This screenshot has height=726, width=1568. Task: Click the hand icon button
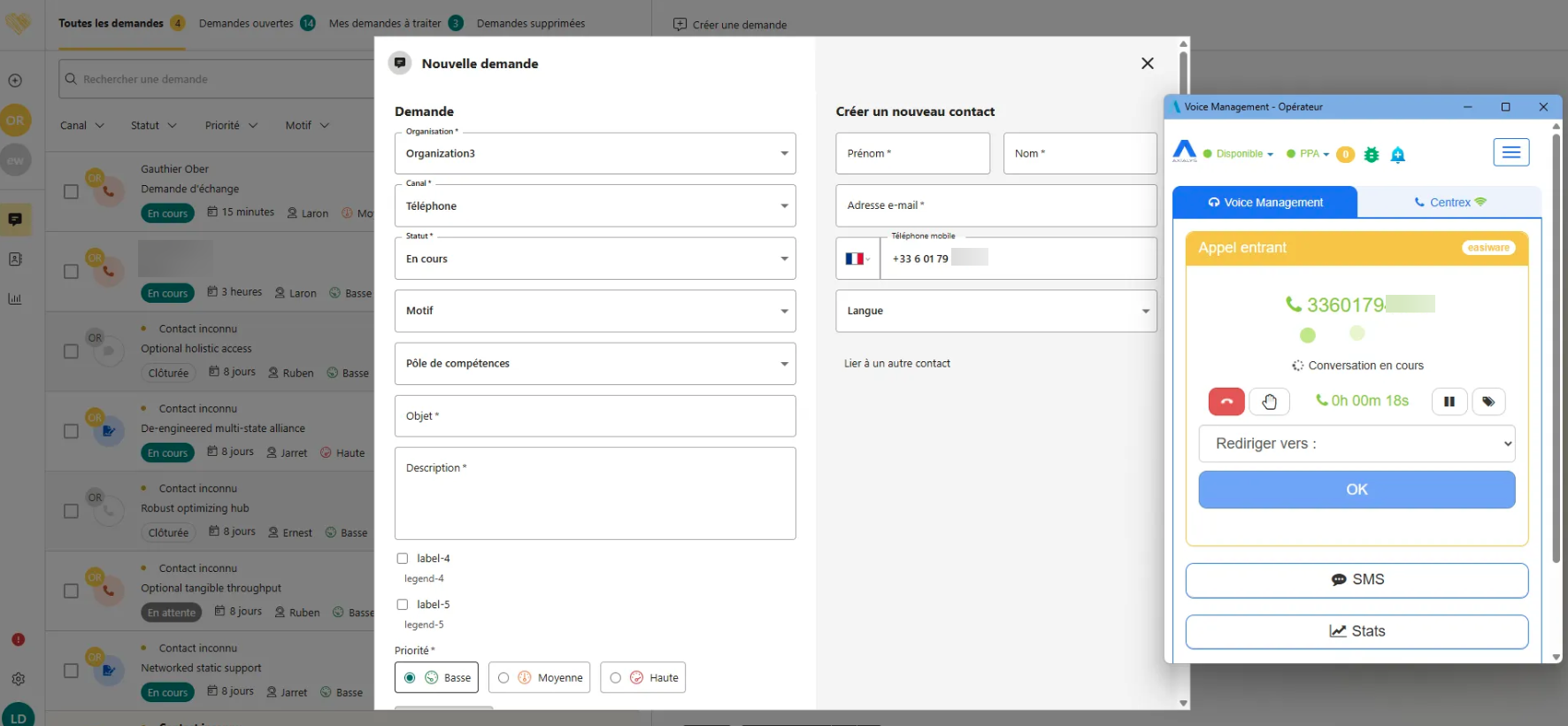(1269, 402)
